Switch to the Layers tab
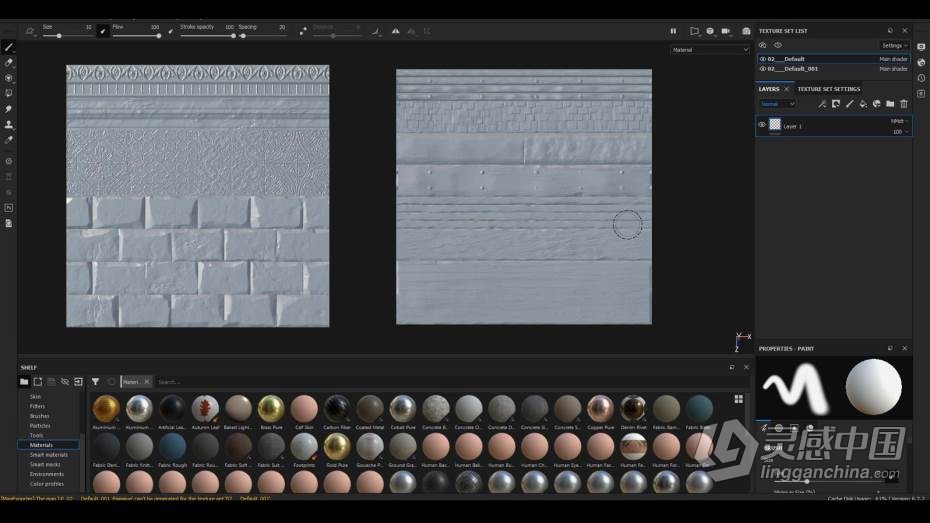Screen dimensions: 930x523 coord(769,89)
